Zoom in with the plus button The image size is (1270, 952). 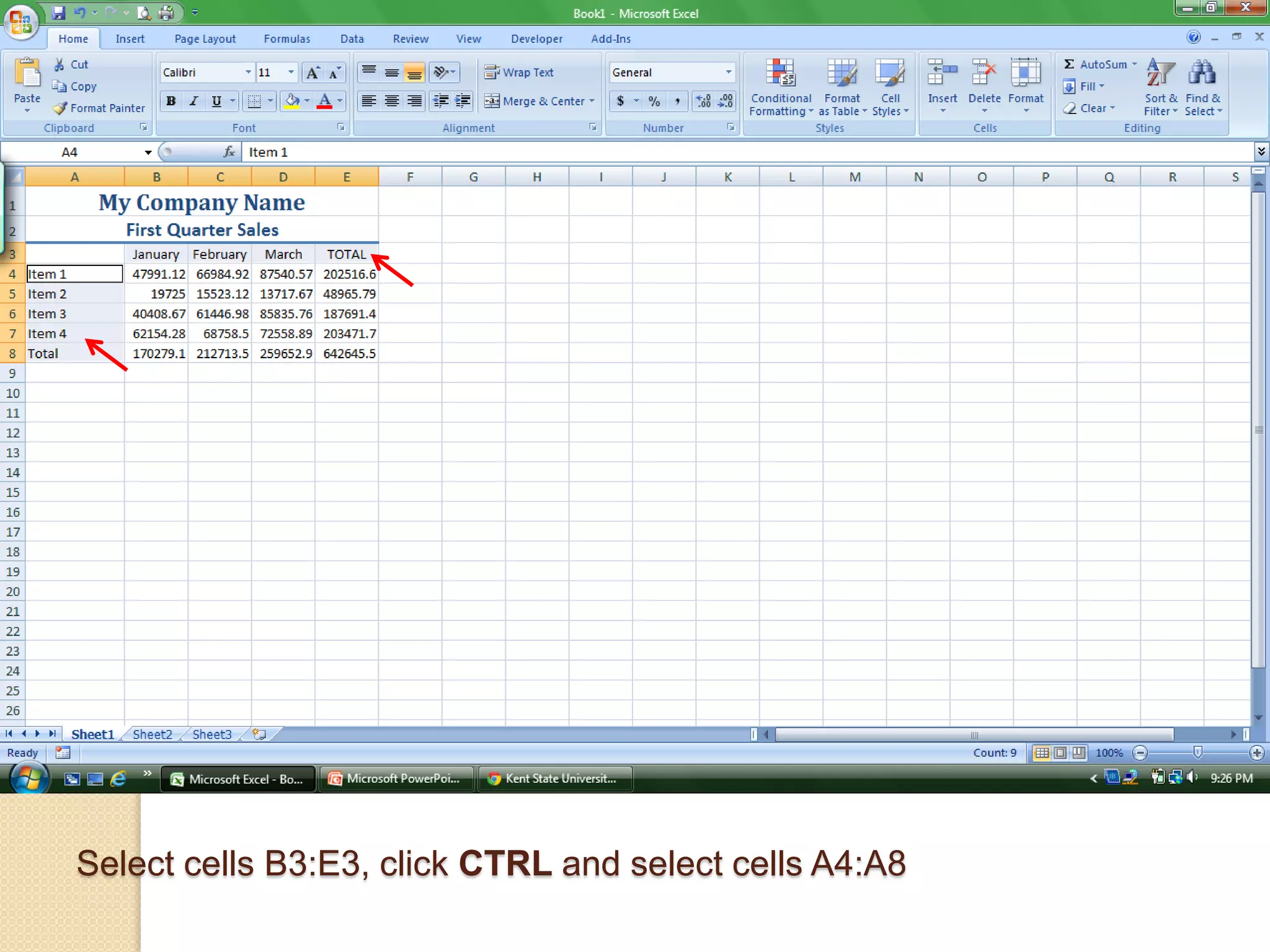point(1256,753)
